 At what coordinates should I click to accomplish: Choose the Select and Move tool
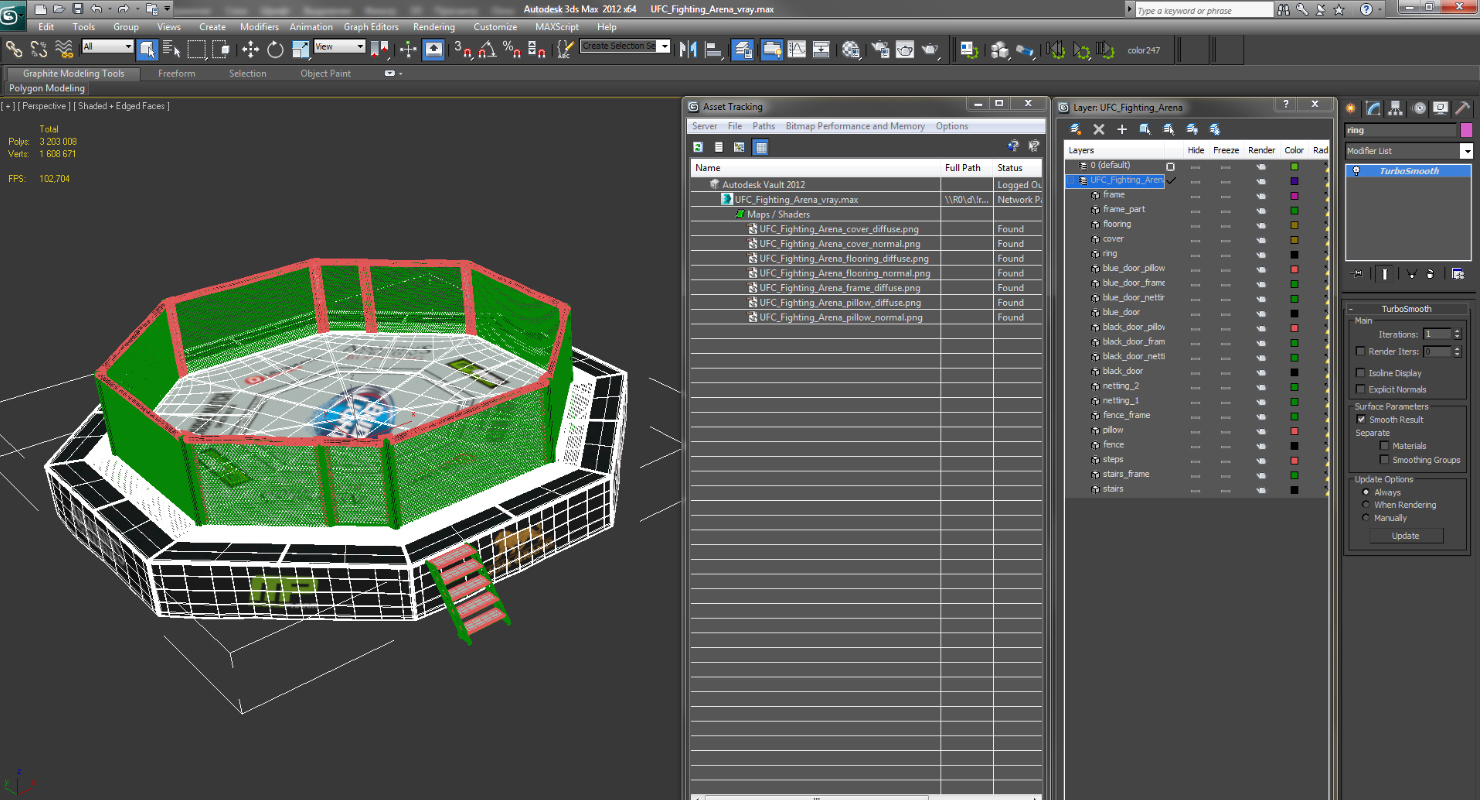(250, 49)
